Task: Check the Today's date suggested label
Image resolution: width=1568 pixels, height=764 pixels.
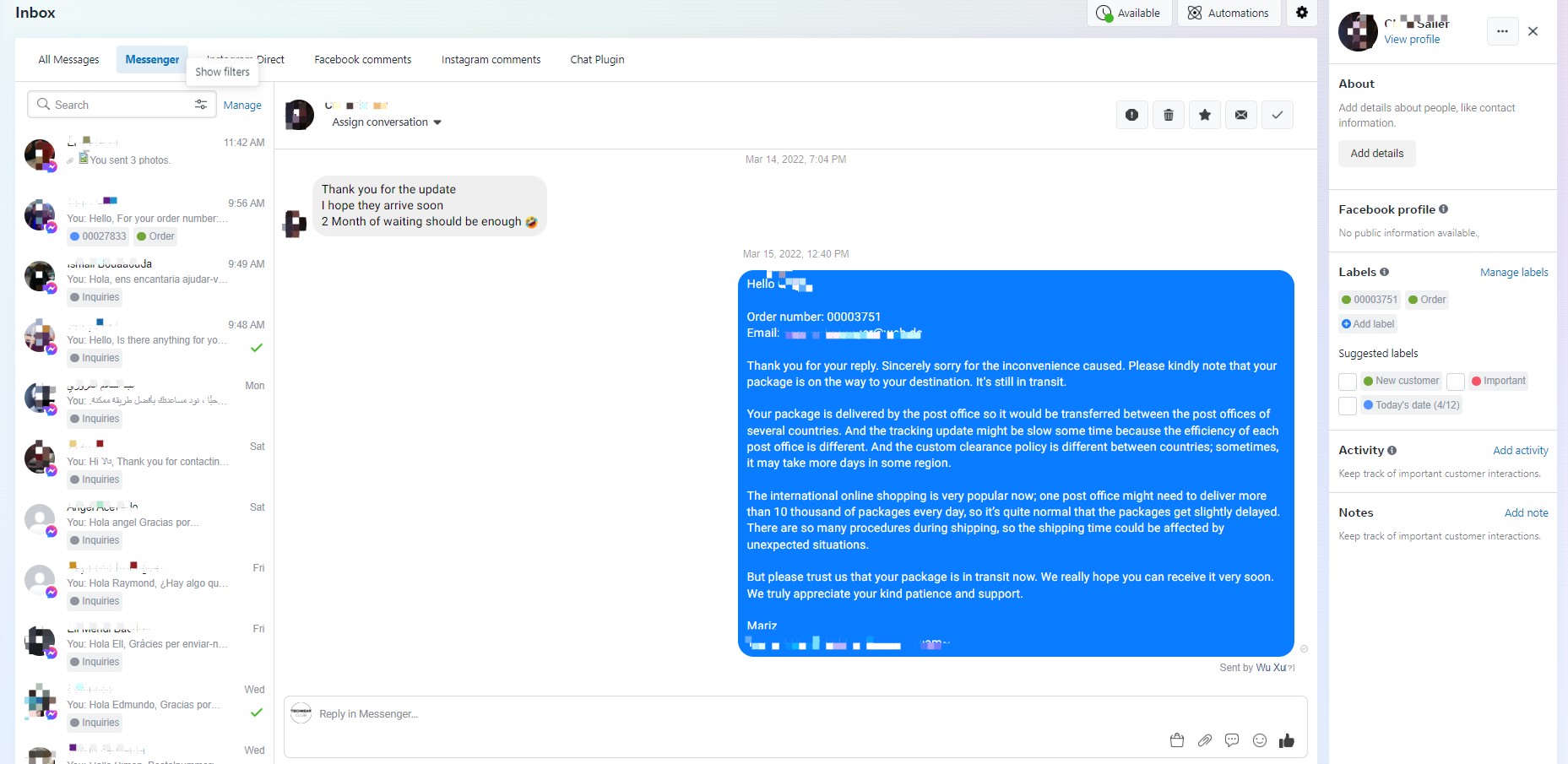Action: coord(1348,406)
